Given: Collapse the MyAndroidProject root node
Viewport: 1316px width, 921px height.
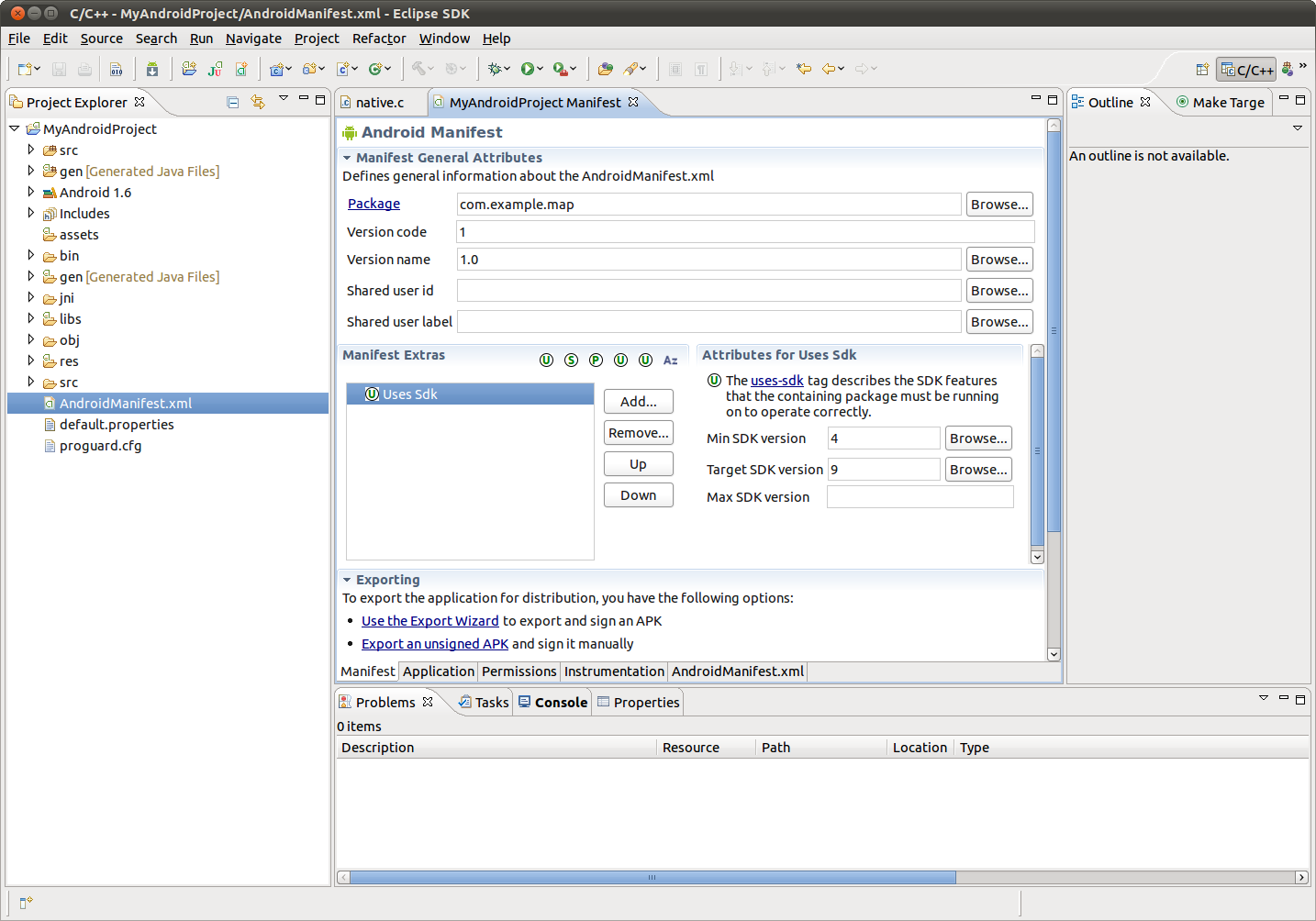Looking at the screenshot, I should (15, 128).
